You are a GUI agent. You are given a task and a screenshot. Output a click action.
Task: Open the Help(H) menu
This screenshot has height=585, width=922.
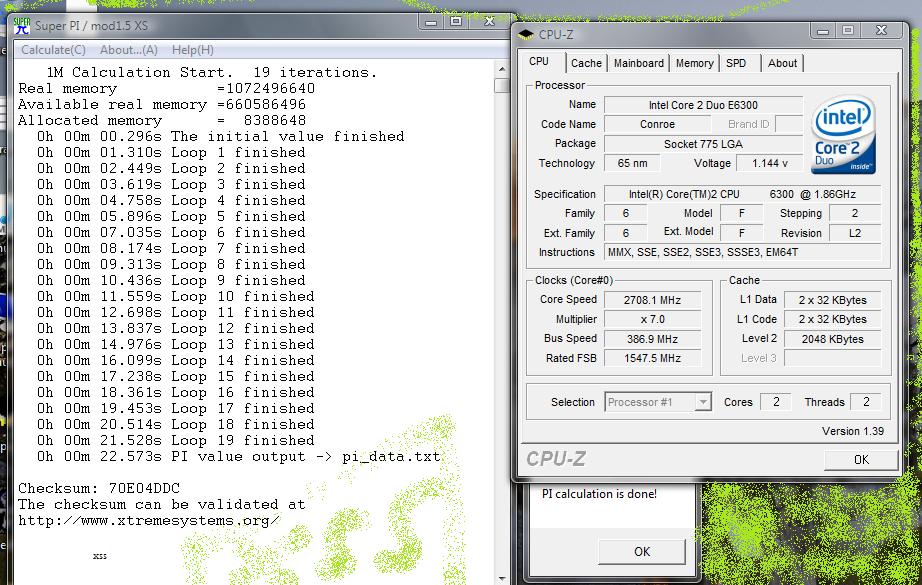tap(192, 50)
